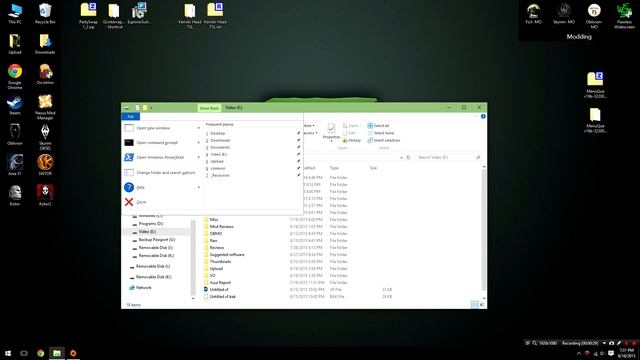Screen dimensions: 640x360
Task: Select Programs (D:) in the navigation pane
Action: click(151, 224)
